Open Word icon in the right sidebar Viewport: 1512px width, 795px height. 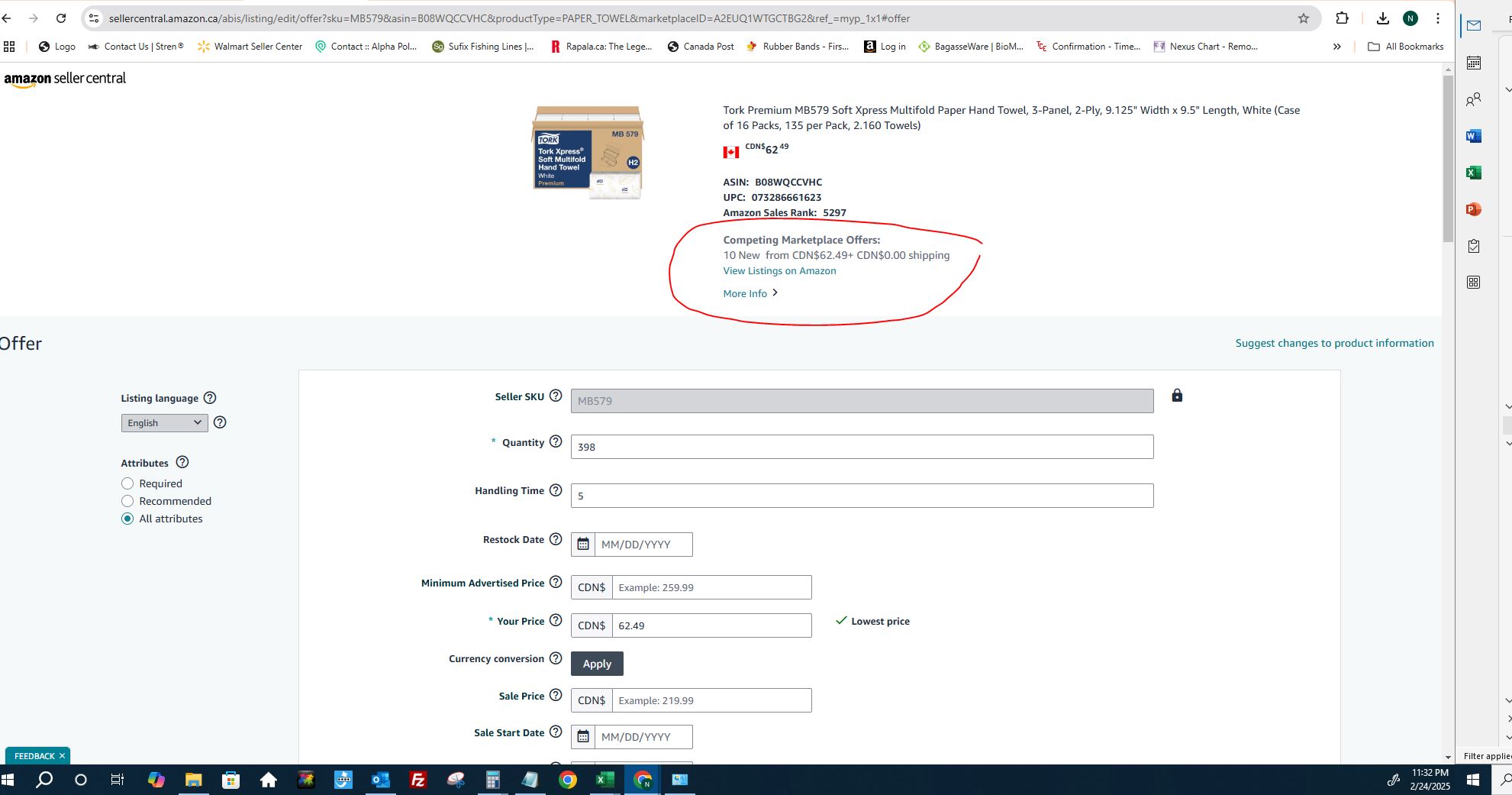click(1474, 136)
